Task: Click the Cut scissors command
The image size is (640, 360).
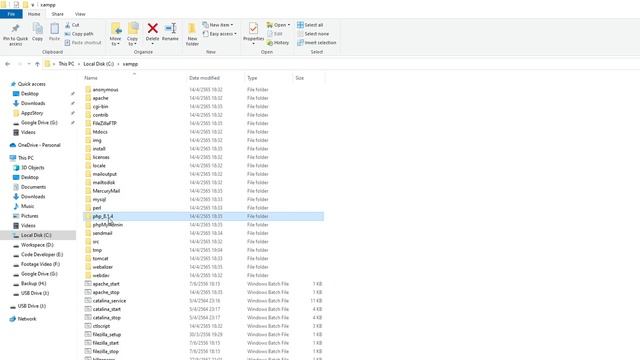Action: coord(72,25)
